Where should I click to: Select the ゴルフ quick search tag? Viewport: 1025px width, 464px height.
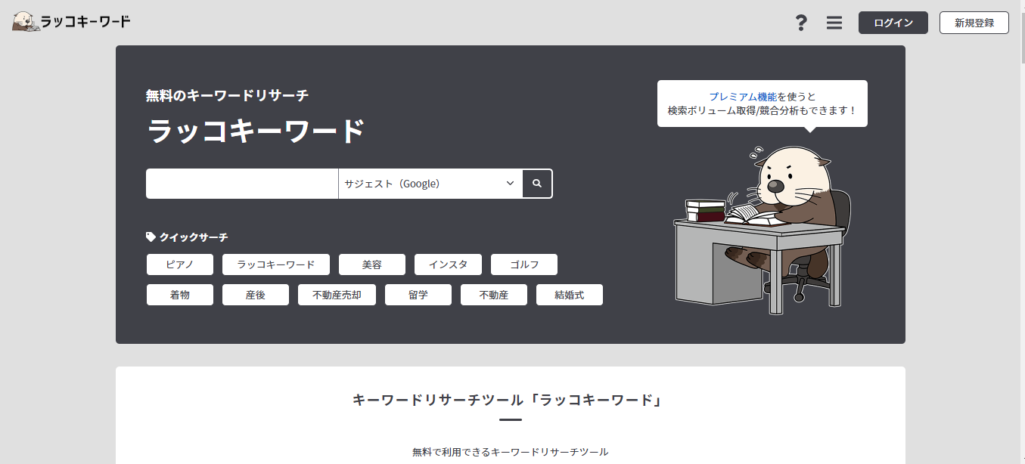point(524,265)
